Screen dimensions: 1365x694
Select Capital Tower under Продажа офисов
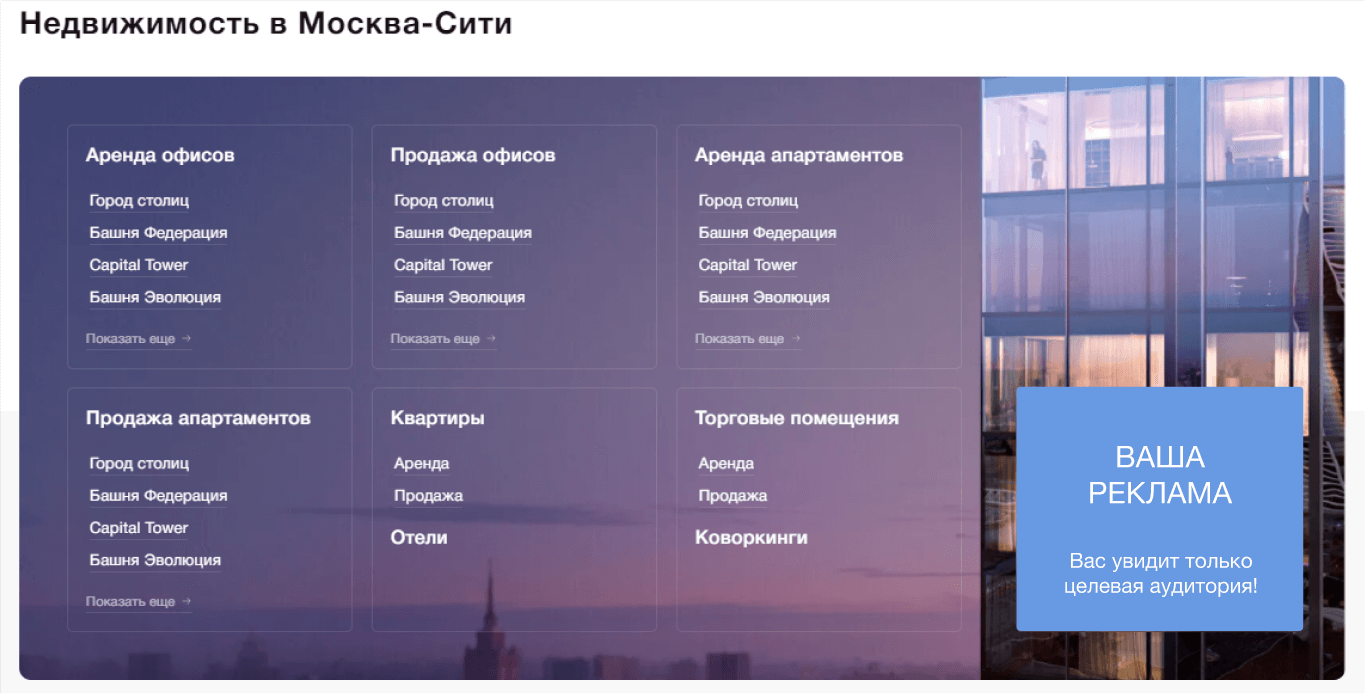pyautogui.click(x=443, y=265)
